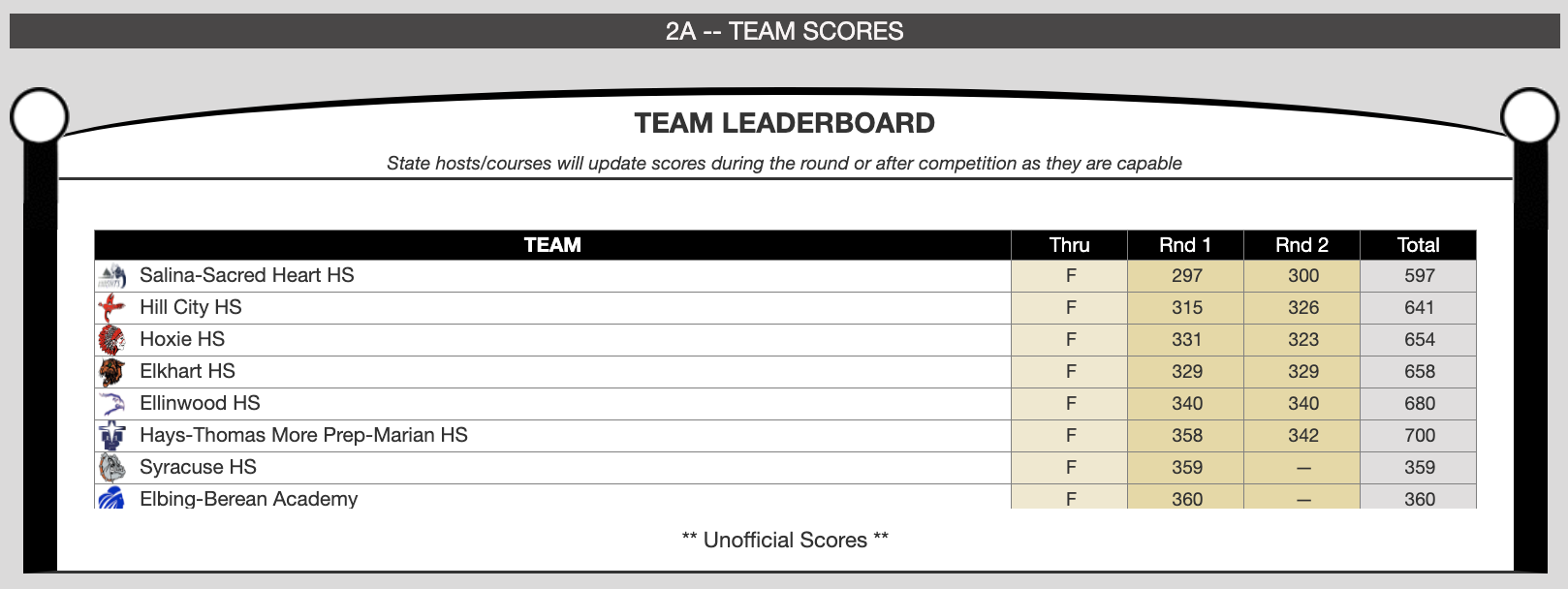Click the TEAM column header
This screenshot has height=589, width=1568.
pos(552,245)
